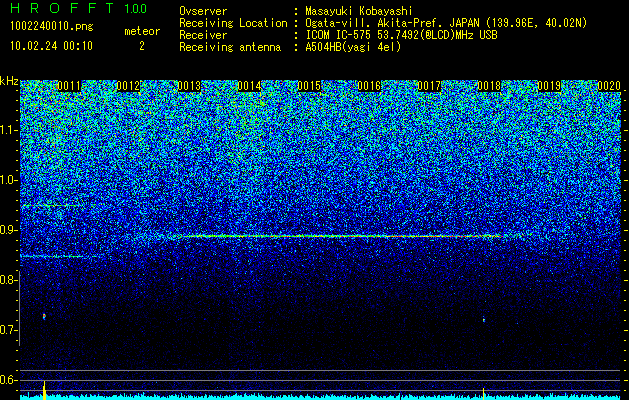Click the small echo spot under marker 0018
Screen dimensions: 629x400
point(484,320)
